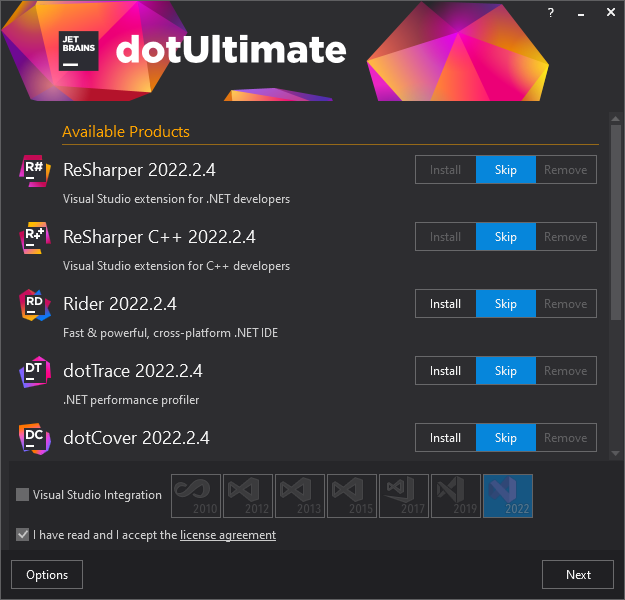The height and width of the screenshot is (600, 625).
Task: Click the Available Products heading
Action: [126, 132]
